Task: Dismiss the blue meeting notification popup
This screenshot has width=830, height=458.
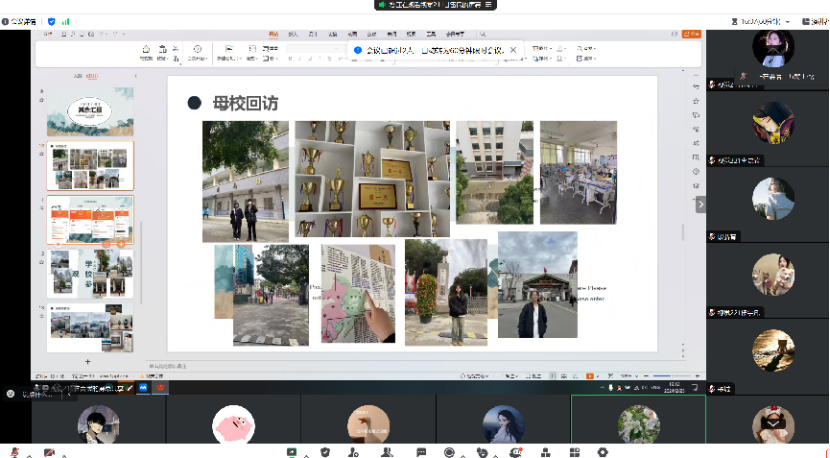Action: tap(513, 49)
